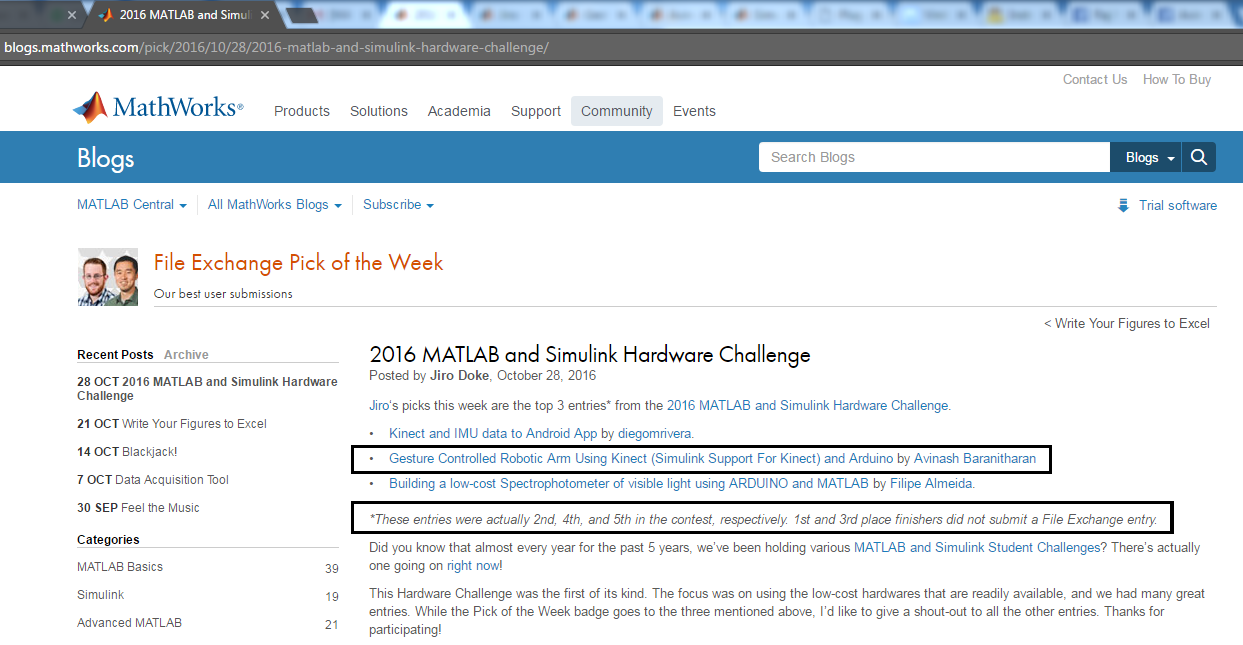Viewport: 1243px width, 645px height.
Task: Click the 21 count beside Advanced MATLAB
Action: click(x=332, y=624)
